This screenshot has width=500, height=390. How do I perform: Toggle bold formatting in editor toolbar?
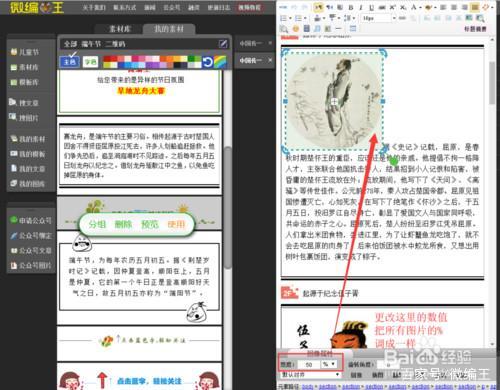pyautogui.click(x=351, y=7)
